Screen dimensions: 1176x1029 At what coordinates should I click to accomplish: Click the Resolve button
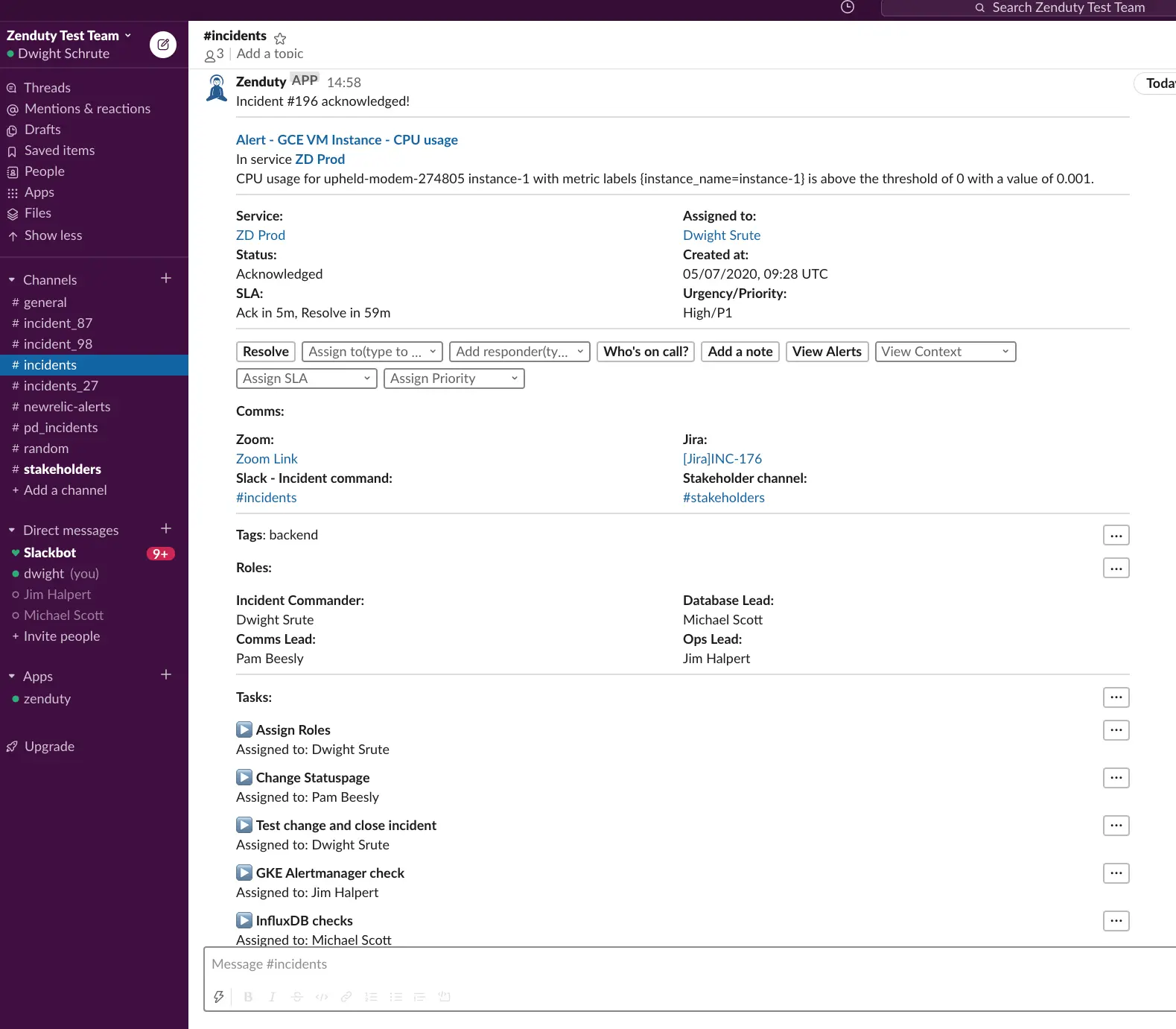point(266,352)
